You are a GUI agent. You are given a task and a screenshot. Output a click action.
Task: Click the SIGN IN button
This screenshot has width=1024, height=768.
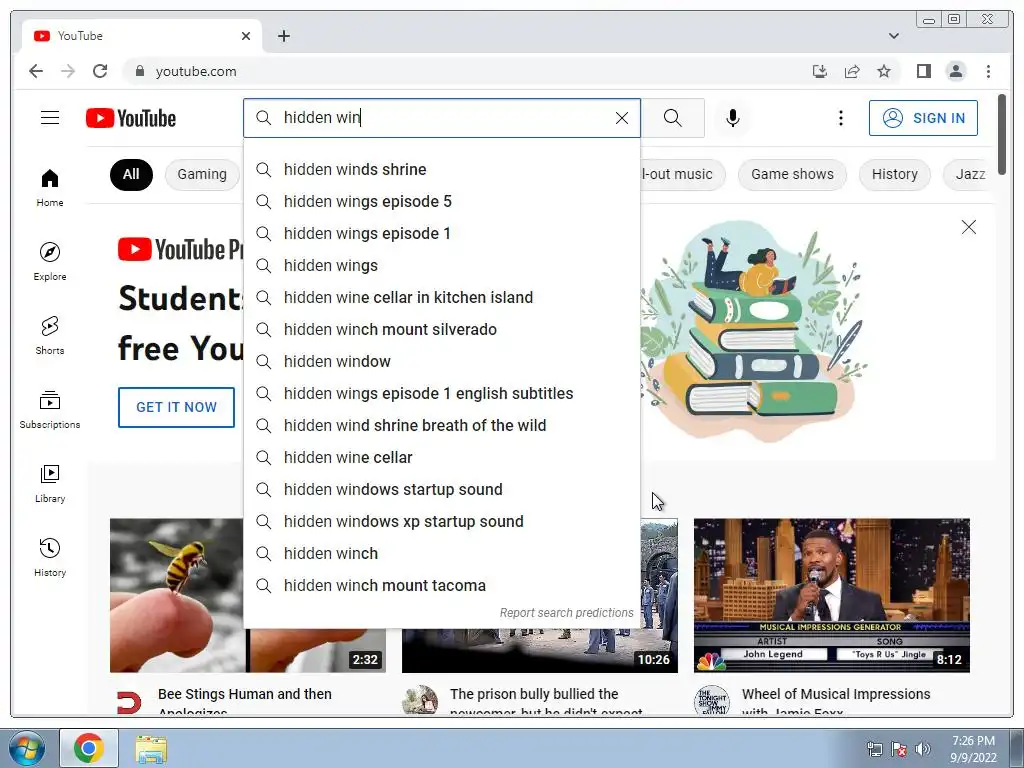(x=923, y=118)
